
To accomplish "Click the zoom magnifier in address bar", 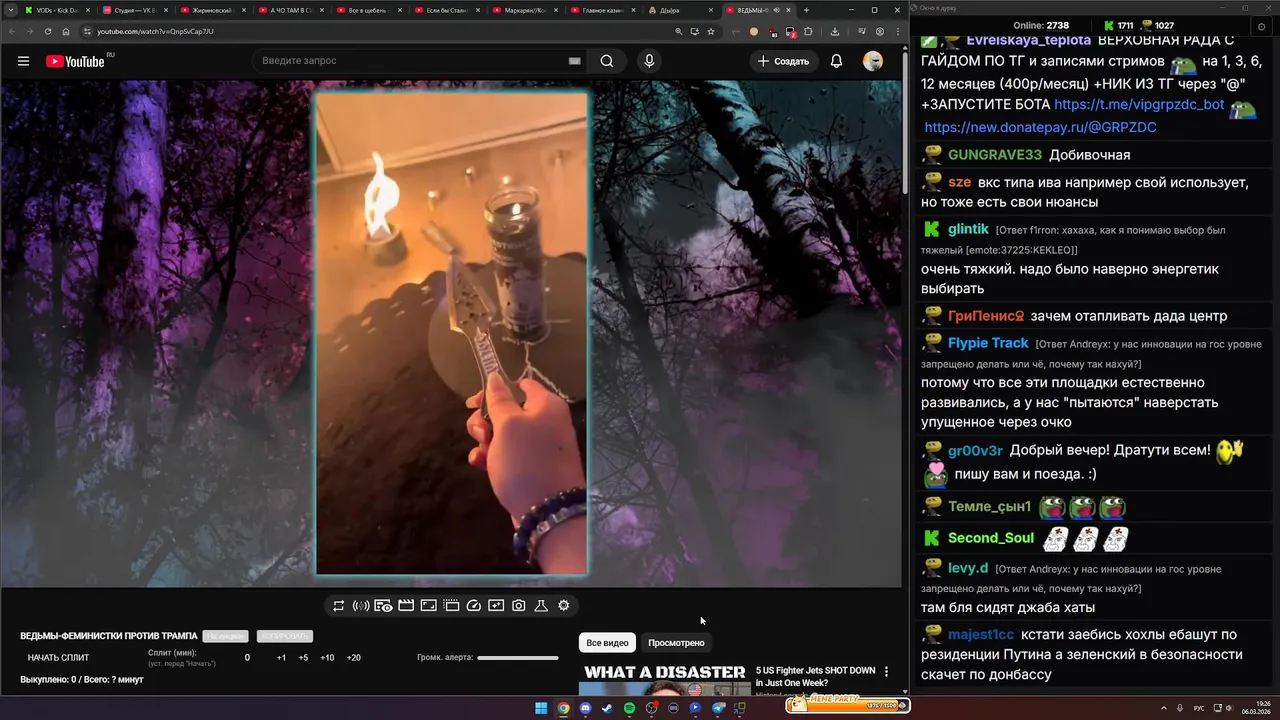I will (x=679, y=31).
